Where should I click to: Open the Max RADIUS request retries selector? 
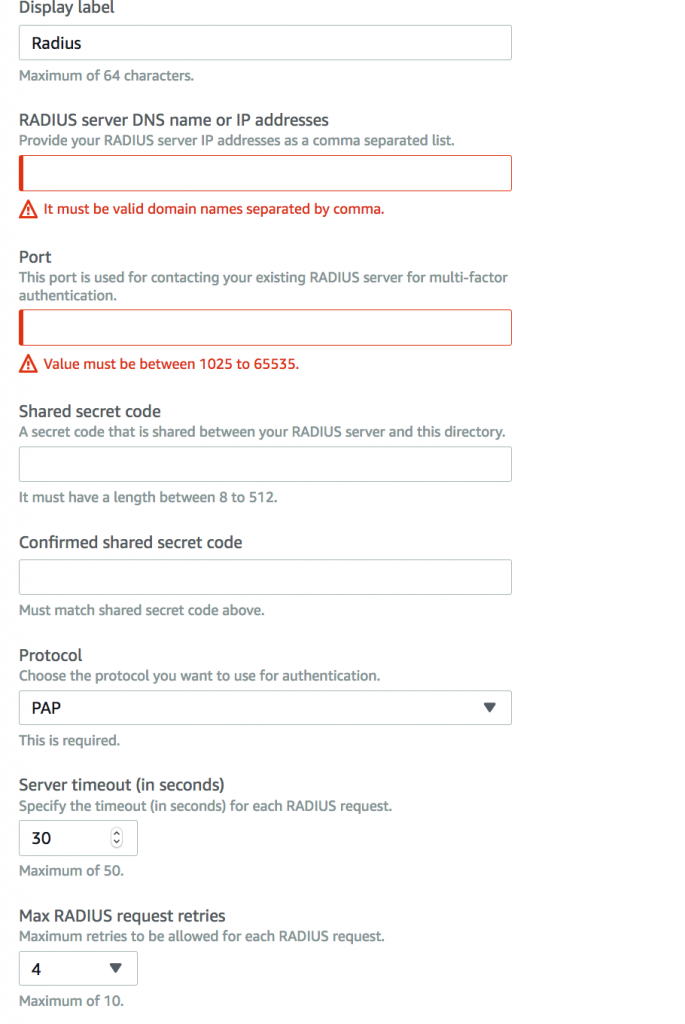coord(78,968)
